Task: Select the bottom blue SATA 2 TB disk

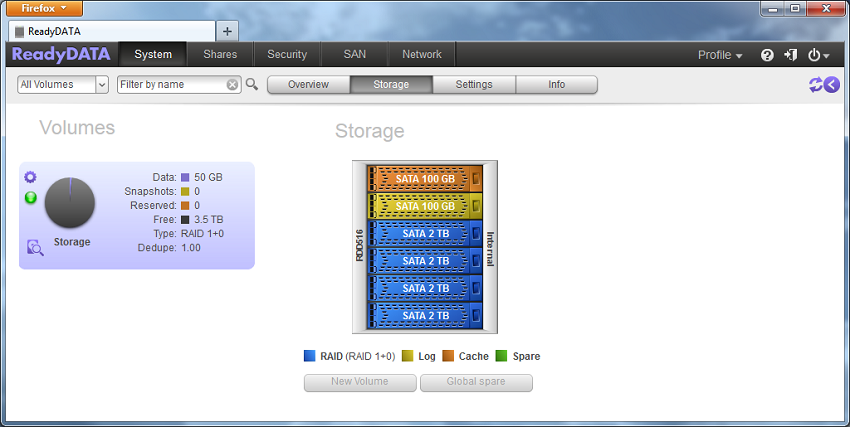Action: click(424, 315)
